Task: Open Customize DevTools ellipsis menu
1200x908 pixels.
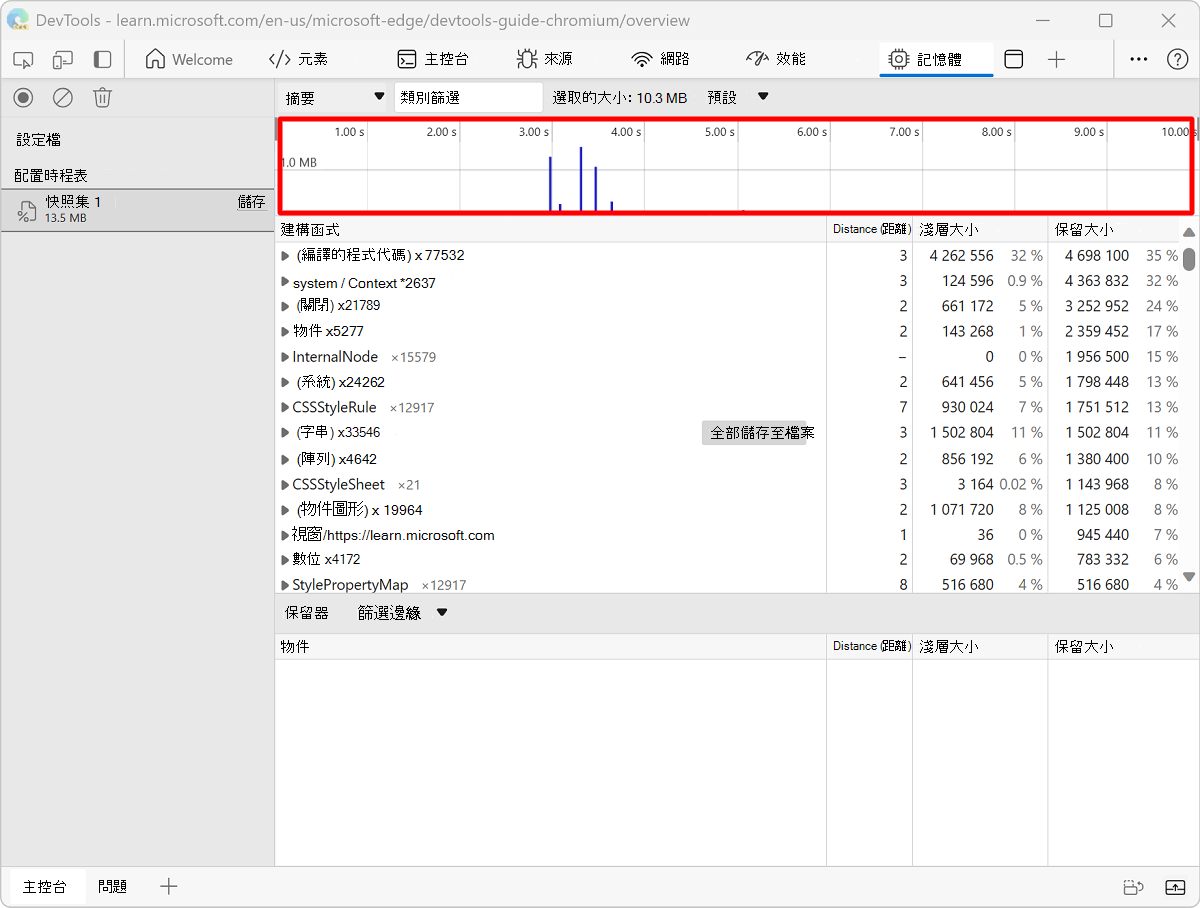Action: tap(1139, 60)
